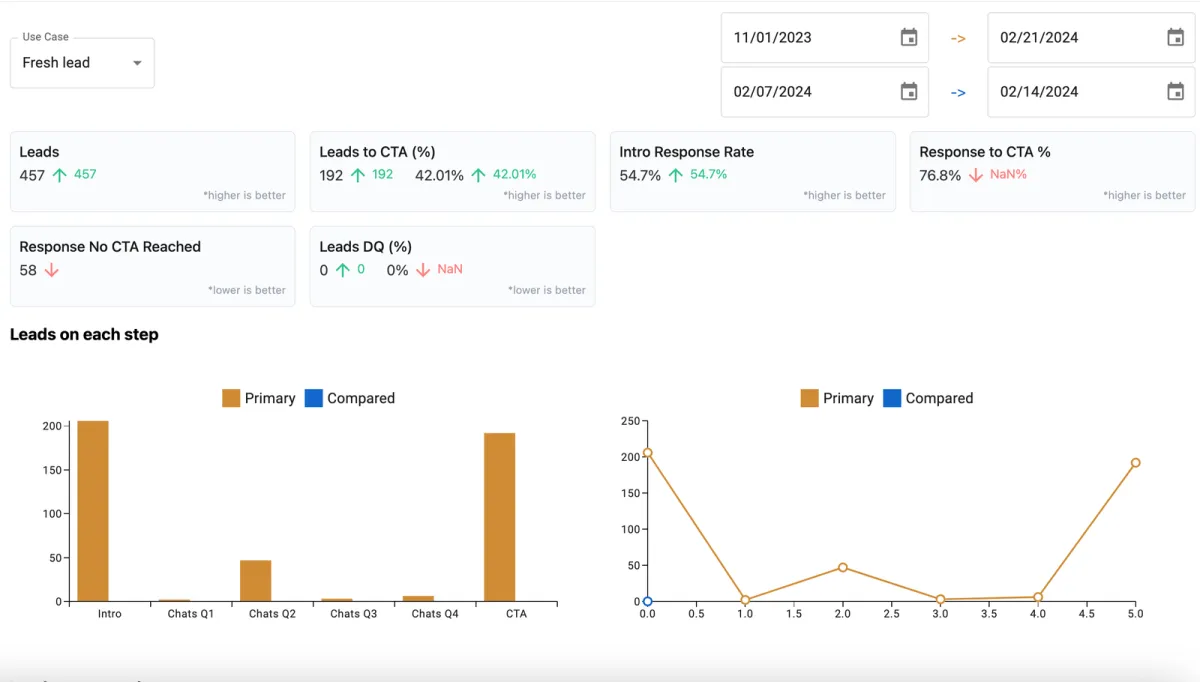Toggle Primary legend swatch in line chart

coord(810,398)
